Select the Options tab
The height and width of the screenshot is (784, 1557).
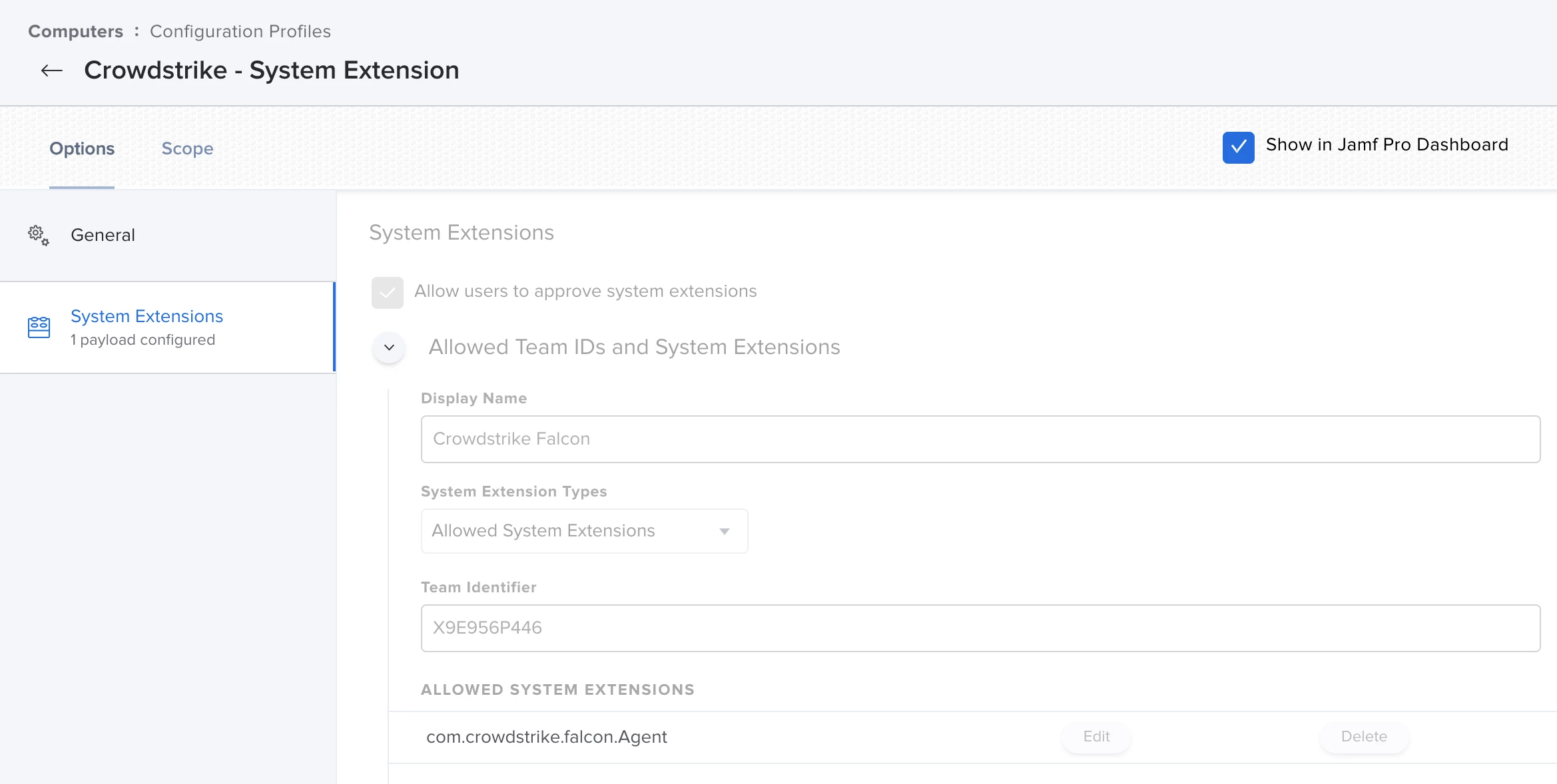(x=82, y=148)
